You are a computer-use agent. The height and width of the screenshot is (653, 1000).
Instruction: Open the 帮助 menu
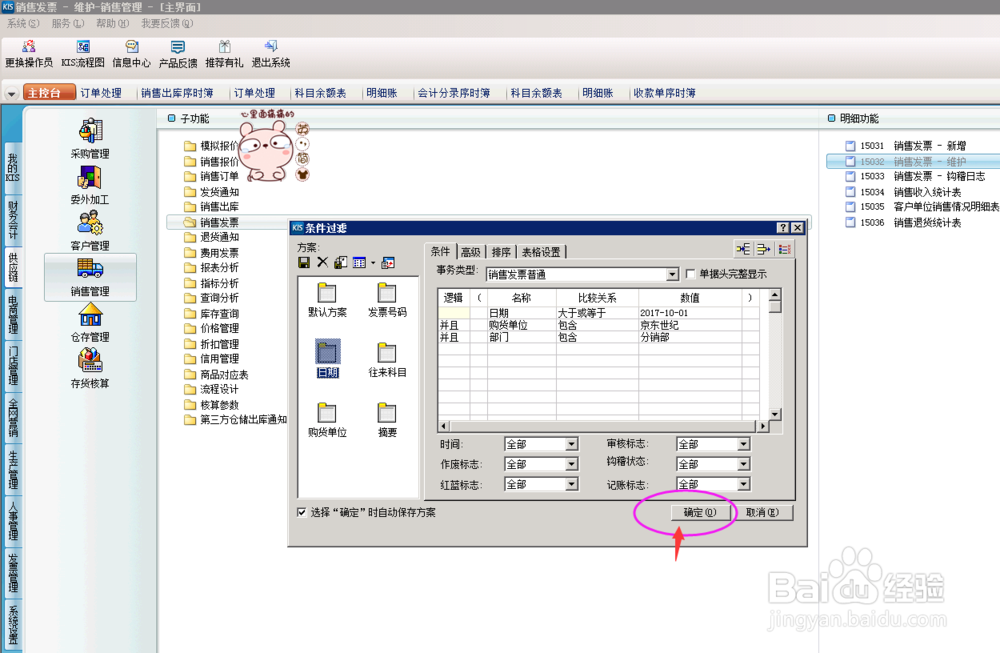pos(112,24)
